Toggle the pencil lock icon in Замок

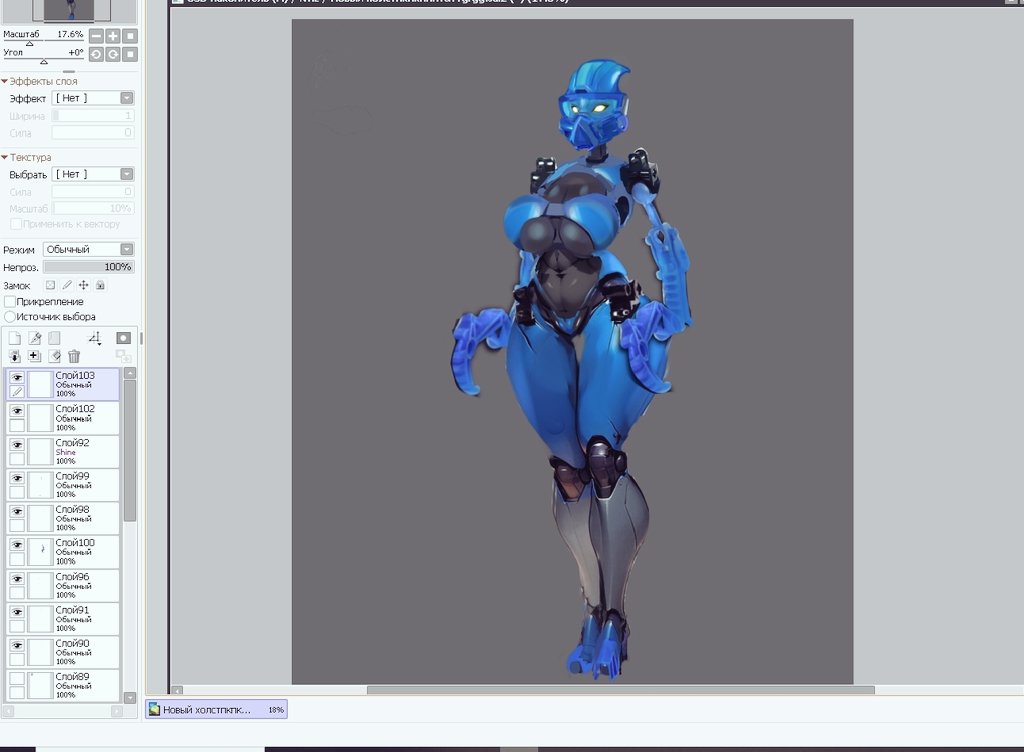(x=67, y=285)
